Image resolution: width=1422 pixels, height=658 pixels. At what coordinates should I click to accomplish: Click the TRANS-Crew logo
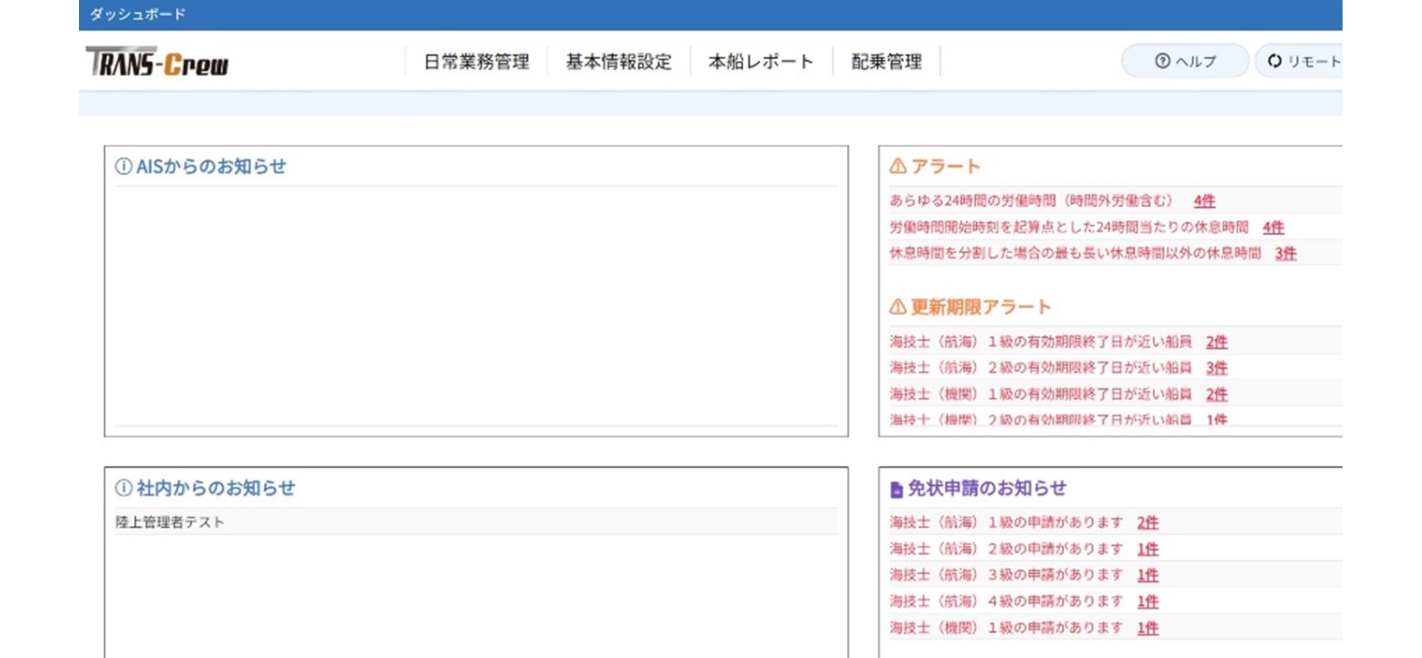[x=157, y=62]
